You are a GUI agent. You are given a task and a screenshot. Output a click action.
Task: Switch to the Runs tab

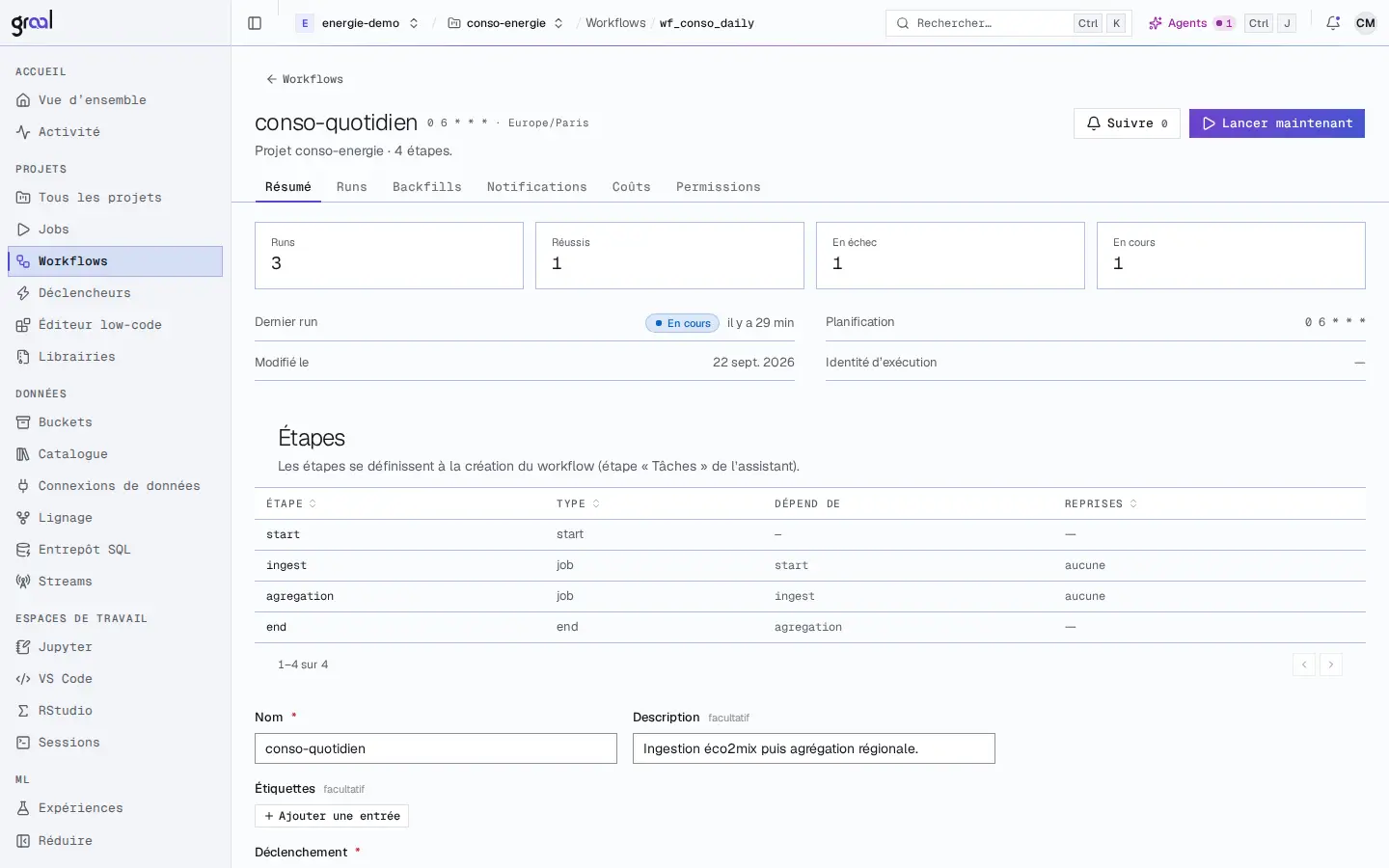tap(351, 187)
